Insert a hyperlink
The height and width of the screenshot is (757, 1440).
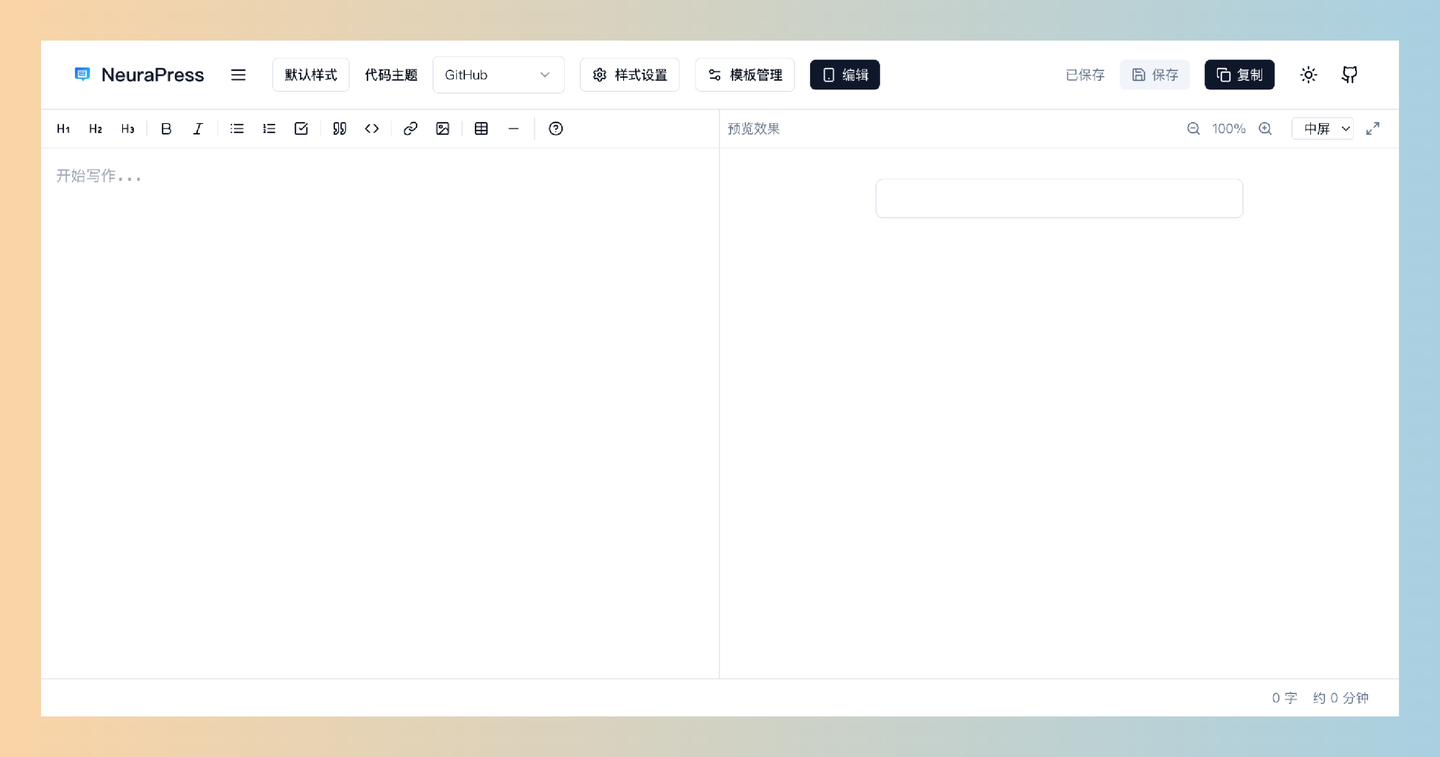(410, 129)
